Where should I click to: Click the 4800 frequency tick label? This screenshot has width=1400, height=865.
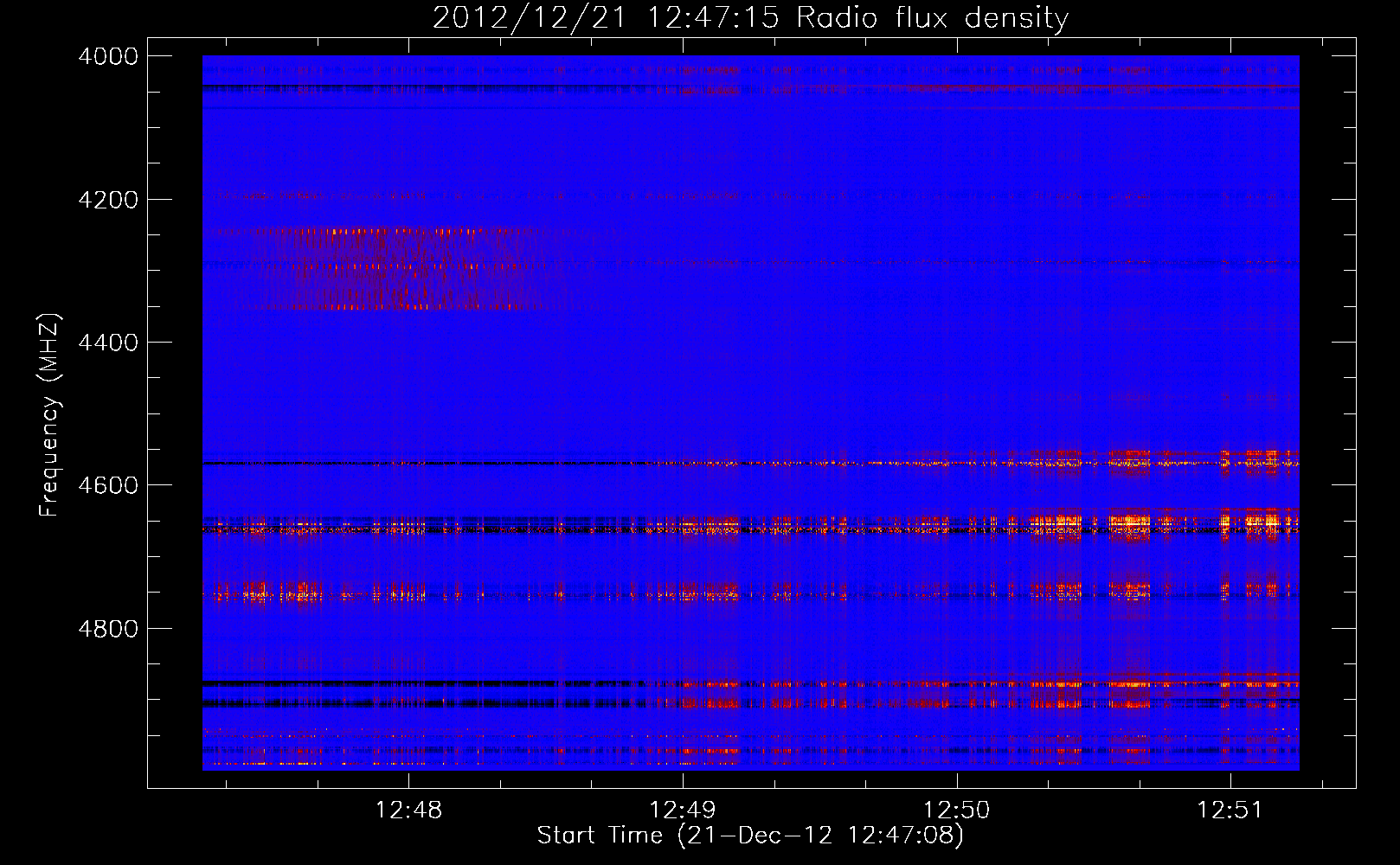pyautogui.click(x=108, y=629)
